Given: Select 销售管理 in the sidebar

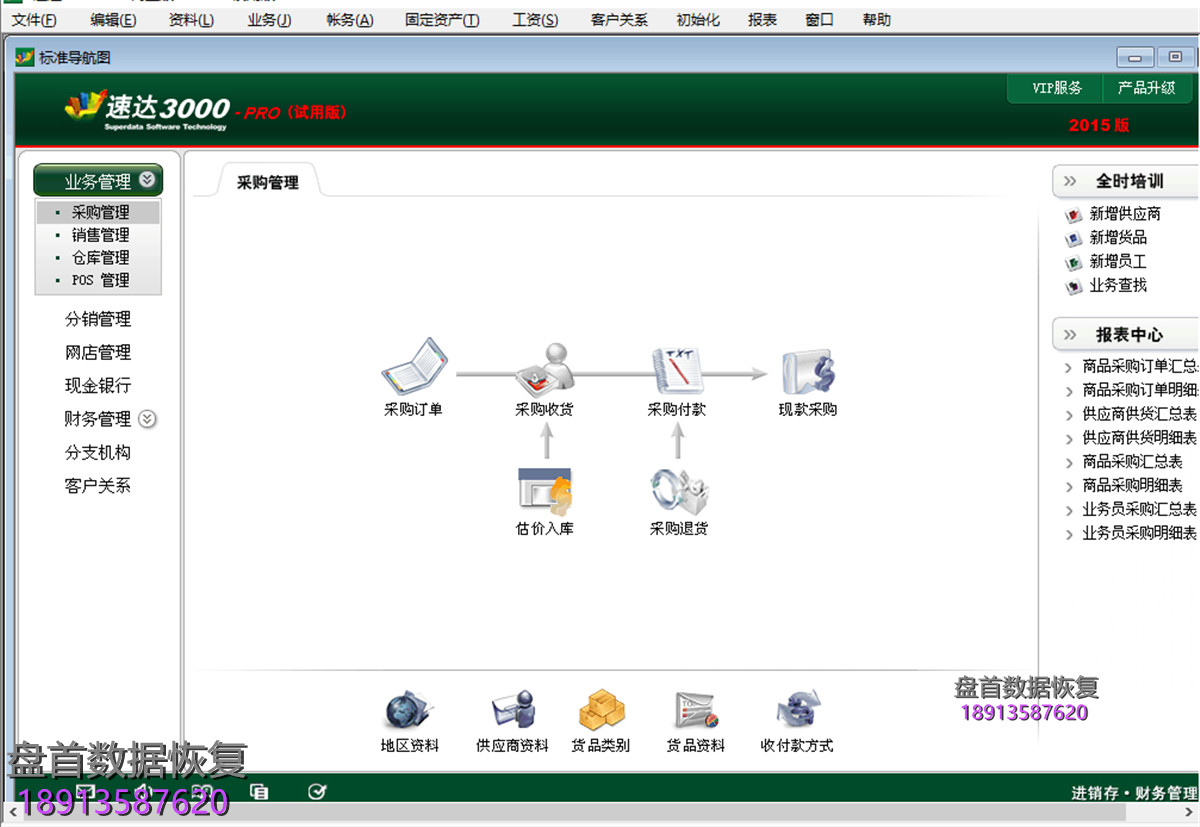Looking at the screenshot, I should point(100,235).
